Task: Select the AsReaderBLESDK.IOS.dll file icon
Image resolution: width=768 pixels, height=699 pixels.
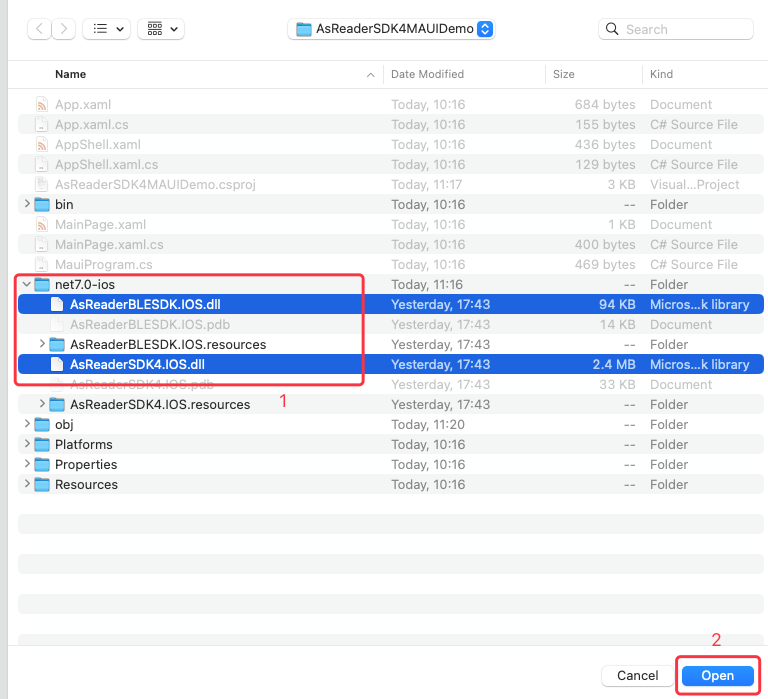Action: point(57,305)
